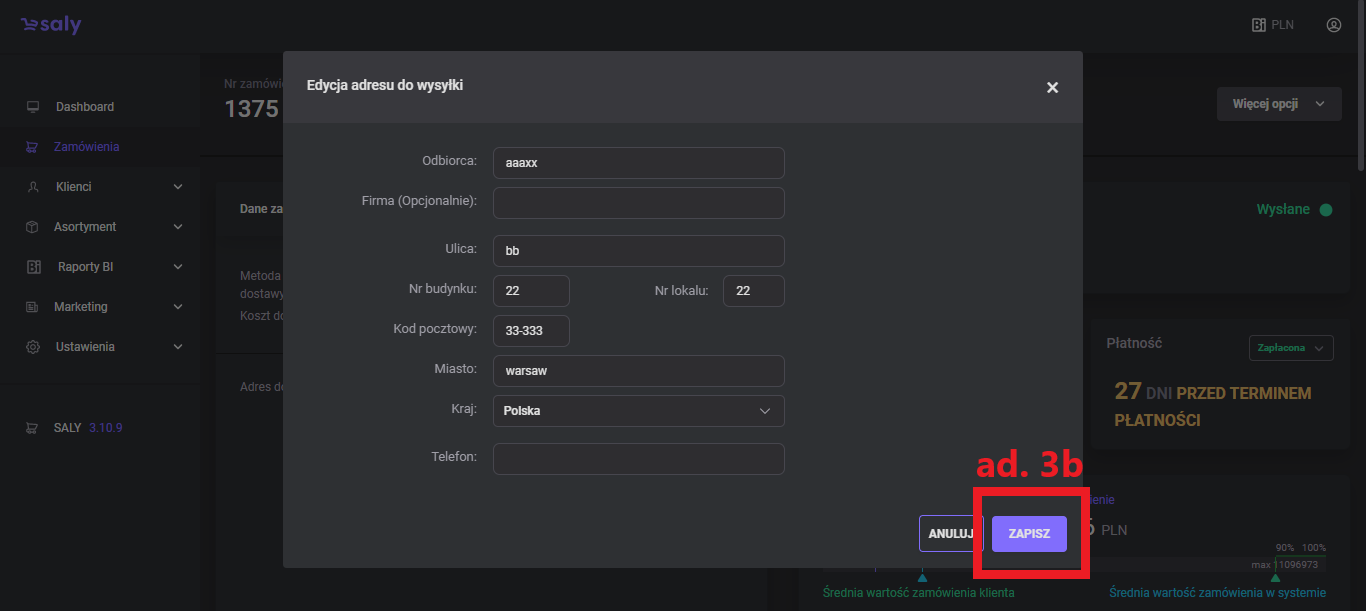Open the Zapłacona payment status dropdown
This screenshot has width=1366, height=611.
point(1290,348)
